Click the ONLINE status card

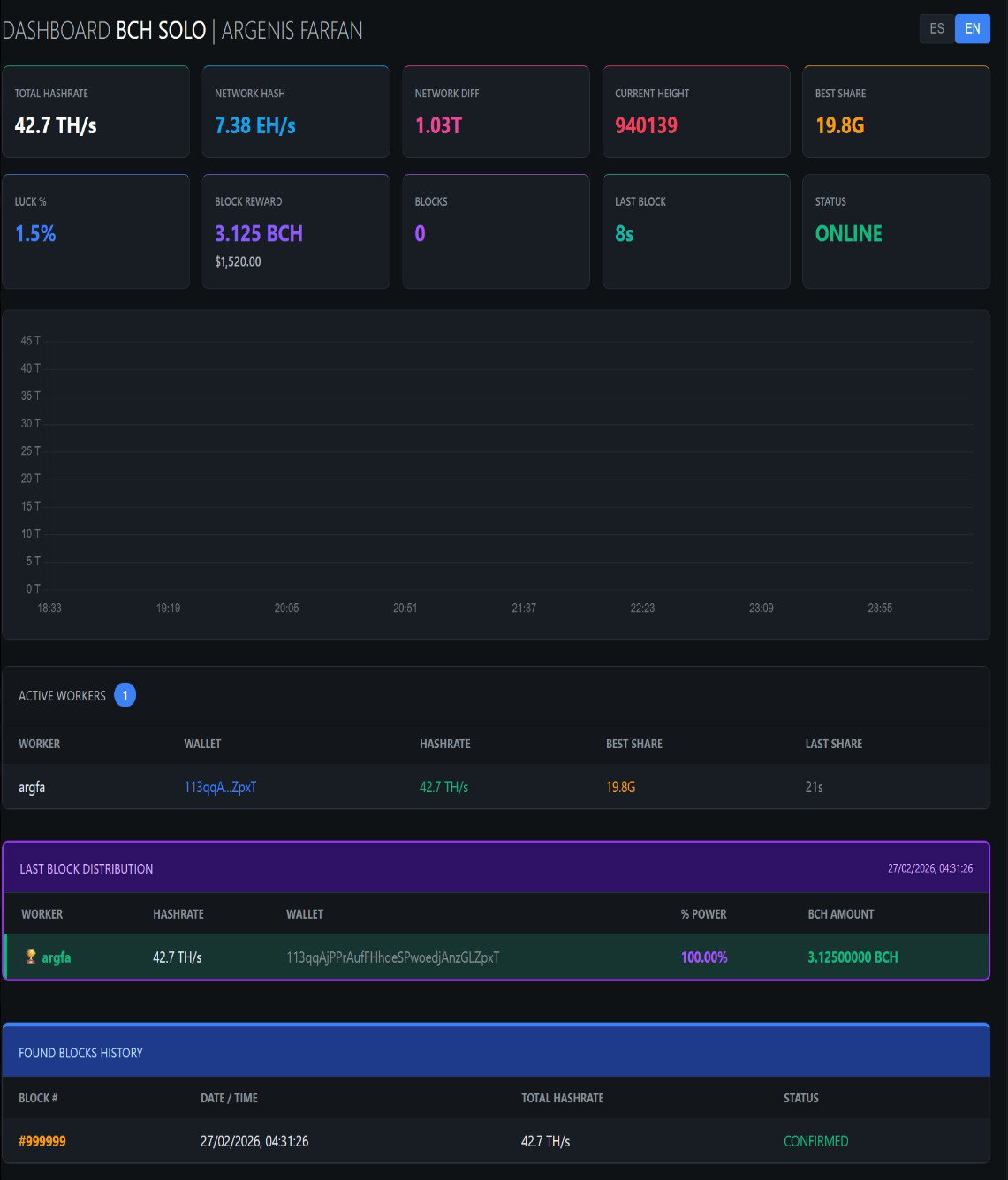[x=896, y=231]
